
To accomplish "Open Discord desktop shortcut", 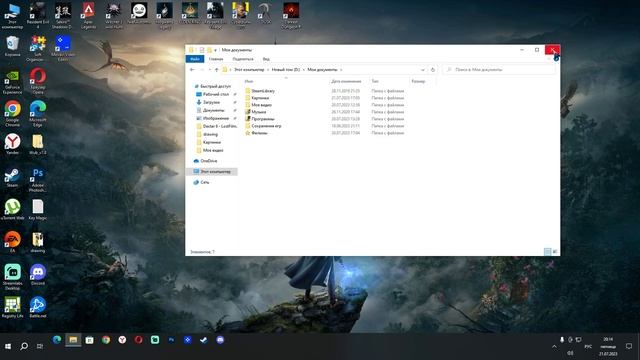I will (x=38, y=275).
